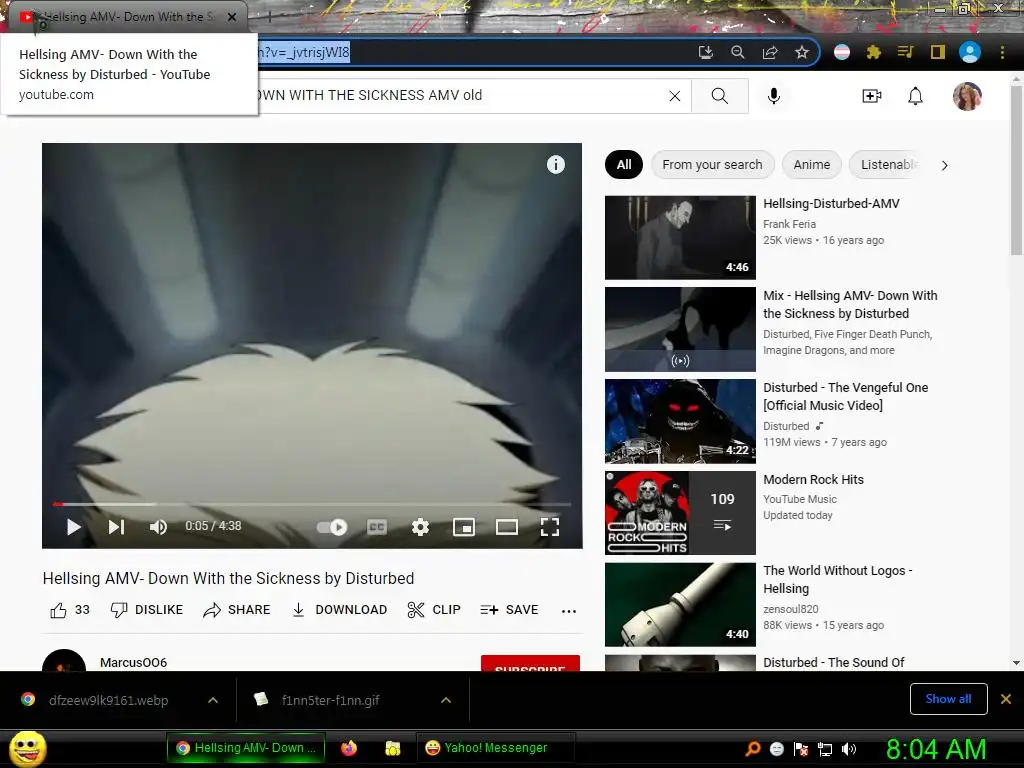SAVE video to a playlist

point(509,610)
